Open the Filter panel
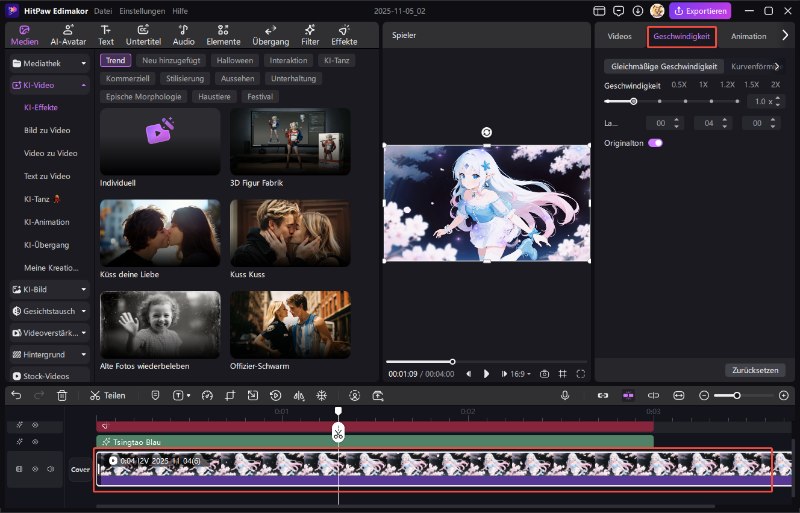 click(310, 35)
